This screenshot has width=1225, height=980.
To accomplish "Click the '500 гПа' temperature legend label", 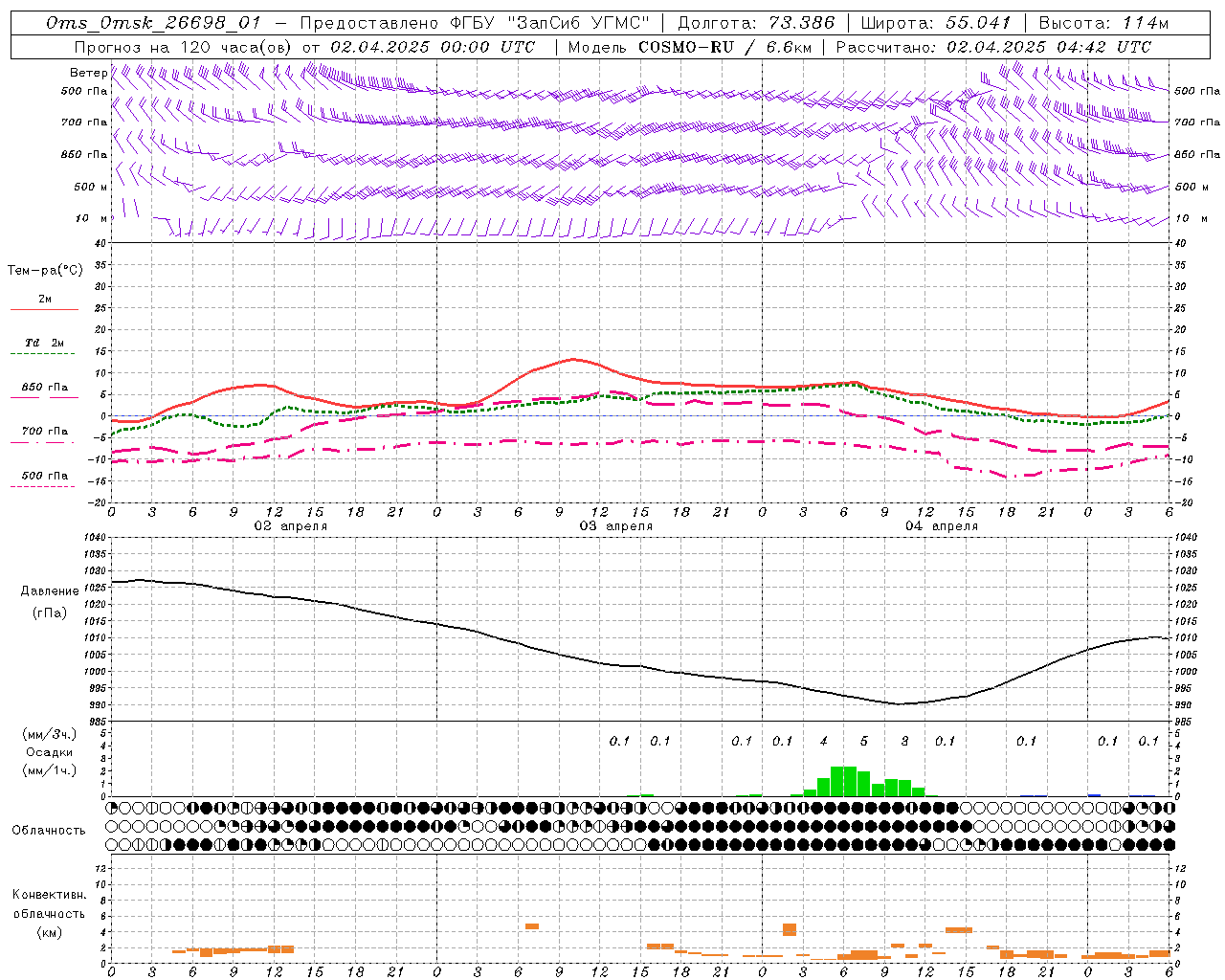I will click(45, 476).
